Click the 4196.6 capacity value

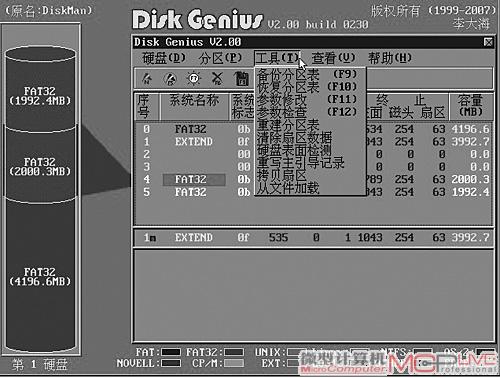(x=470, y=129)
